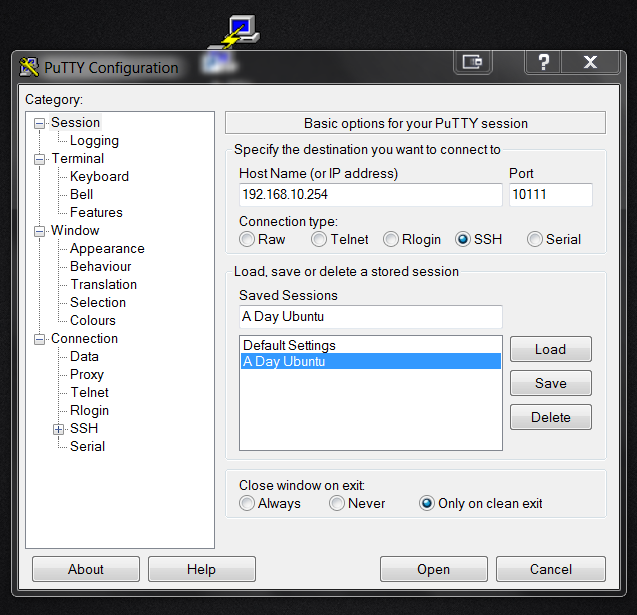The image size is (637, 615).
Task: Click the PuTTY icon in title bar
Action: pyautogui.click(x=29, y=67)
